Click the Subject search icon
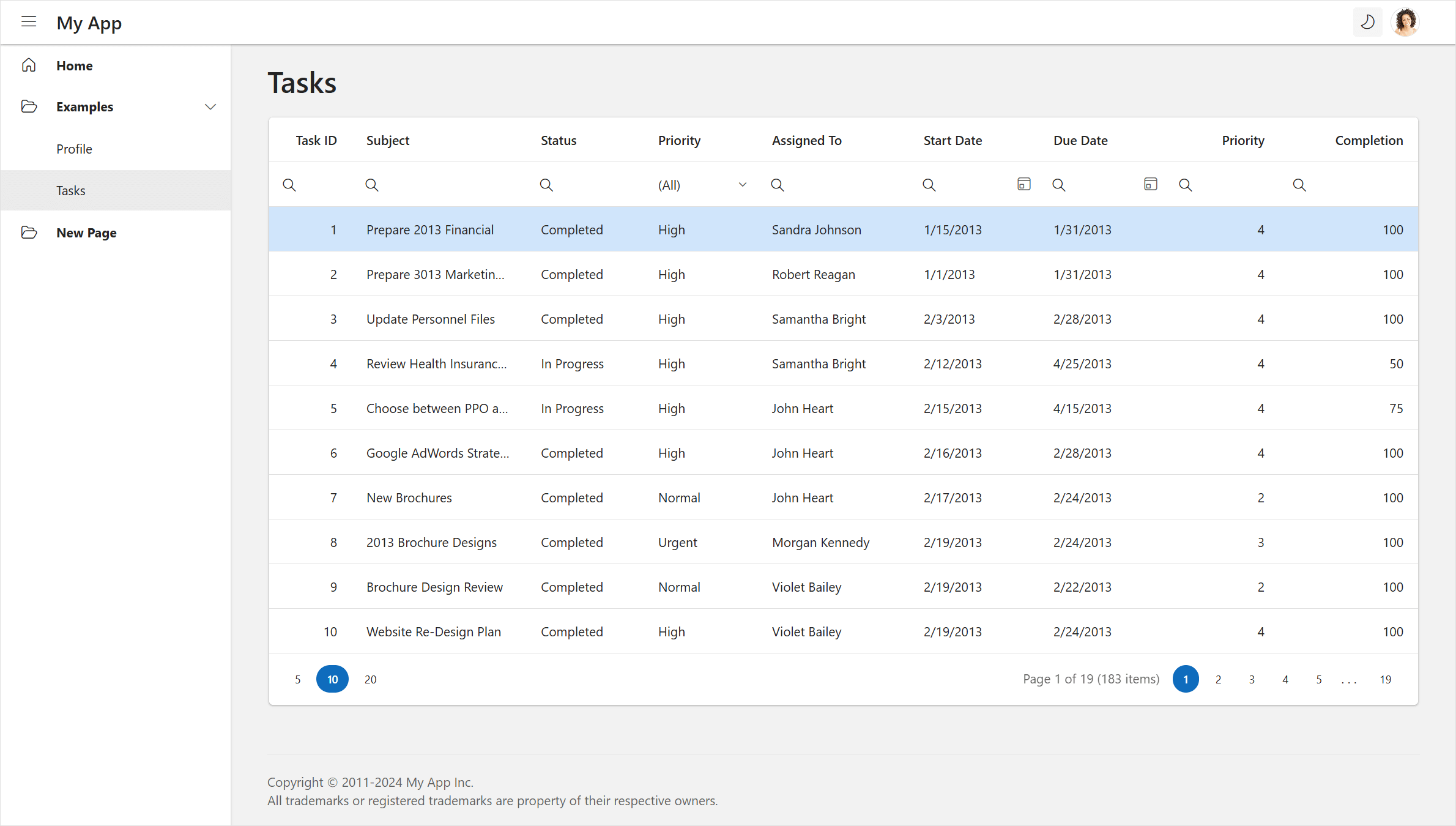 371,184
